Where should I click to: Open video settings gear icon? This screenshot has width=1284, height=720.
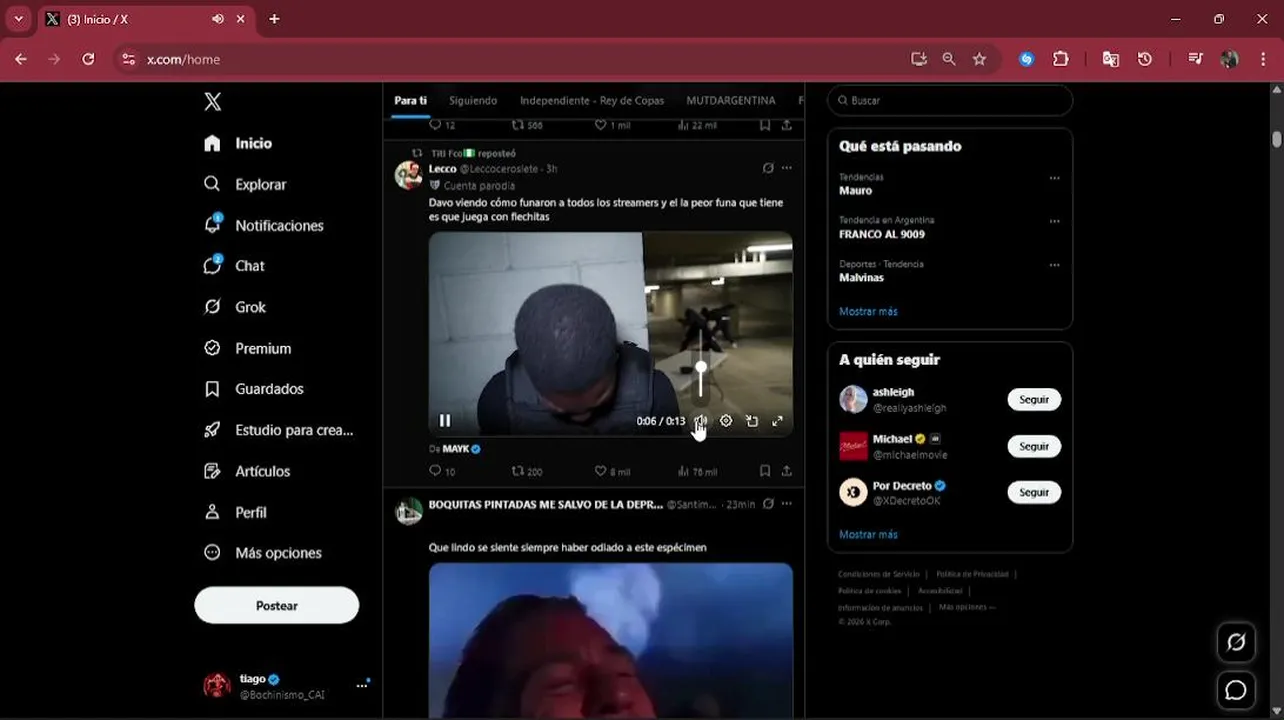[x=726, y=421]
